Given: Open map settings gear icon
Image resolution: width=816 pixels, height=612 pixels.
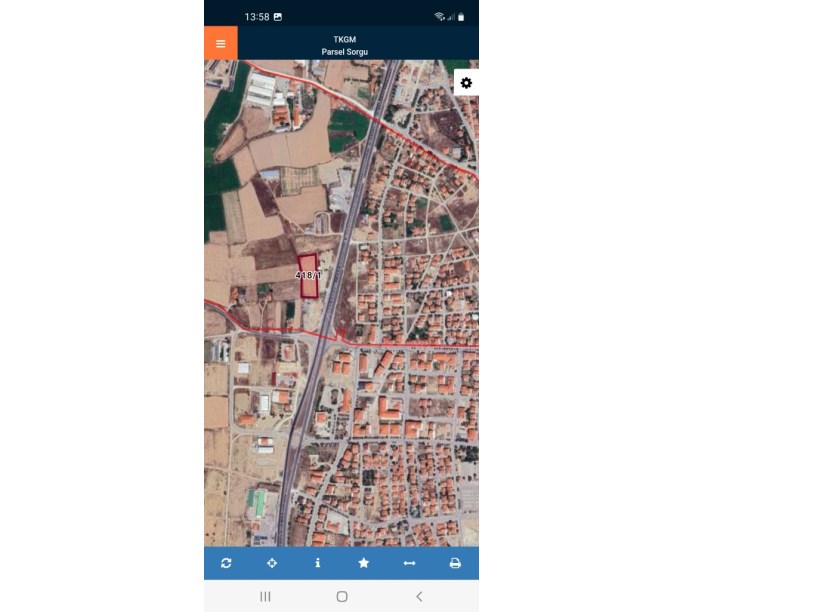Looking at the screenshot, I should [x=466, y=83].
